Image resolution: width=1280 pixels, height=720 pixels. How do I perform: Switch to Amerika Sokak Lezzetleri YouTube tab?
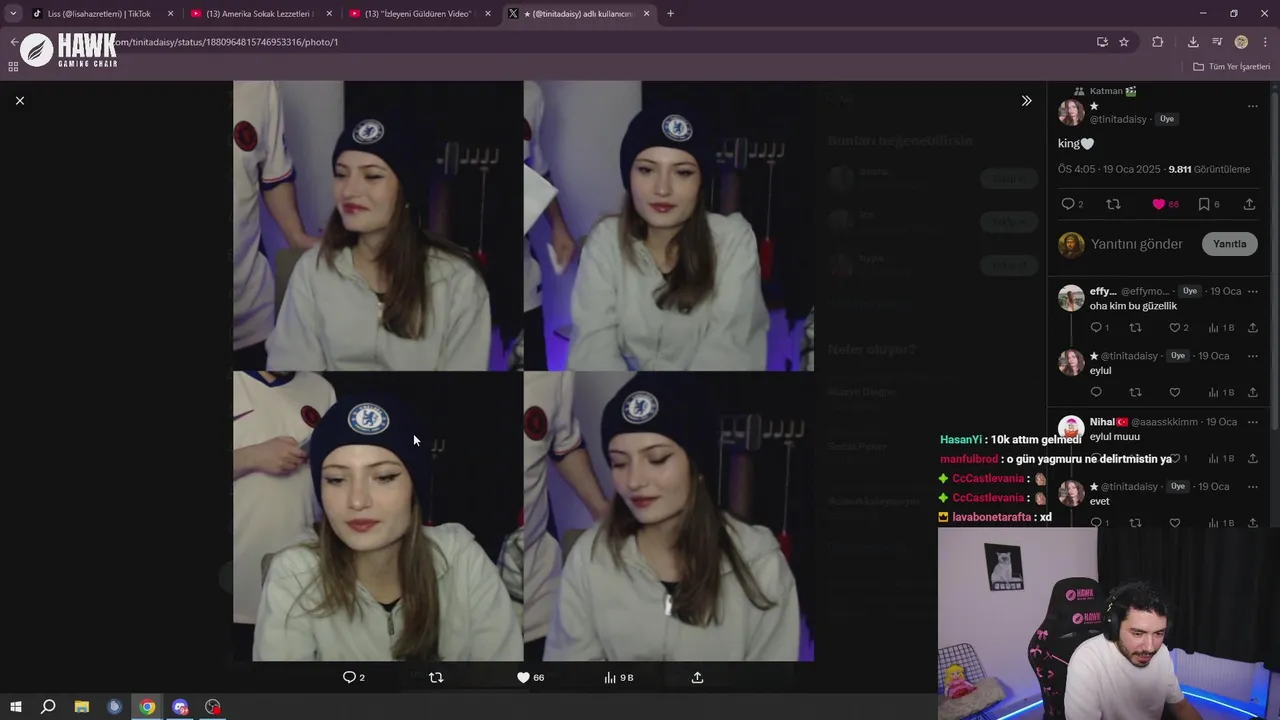tap(259, 14)
